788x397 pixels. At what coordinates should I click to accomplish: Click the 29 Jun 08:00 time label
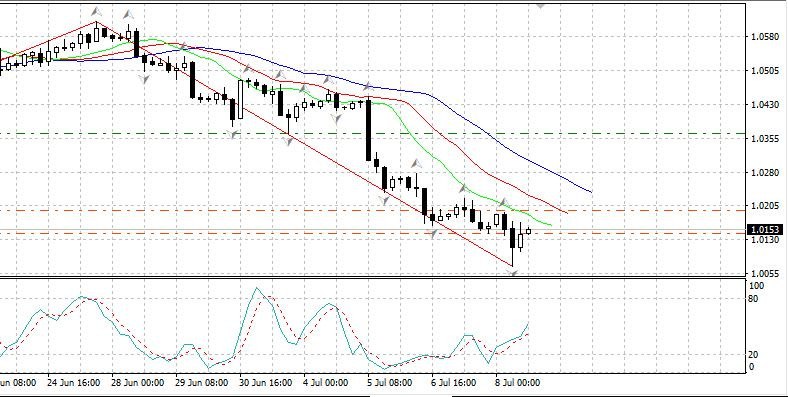pyautogui.click(x=202, y=383)
